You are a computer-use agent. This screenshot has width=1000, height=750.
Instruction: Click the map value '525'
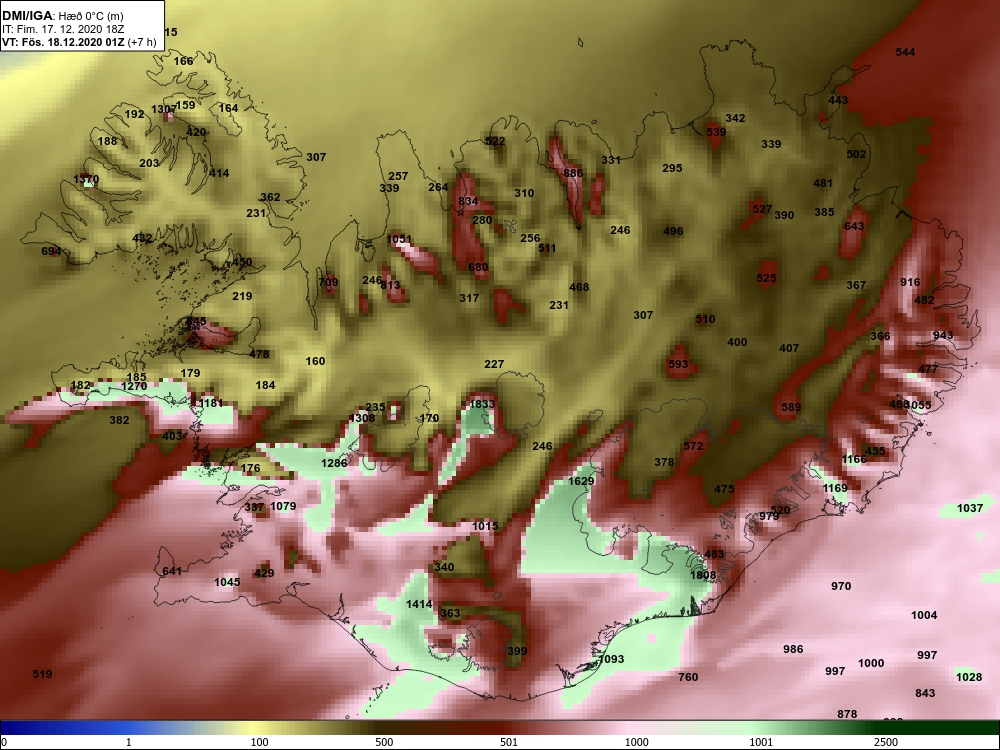(767, 277)
